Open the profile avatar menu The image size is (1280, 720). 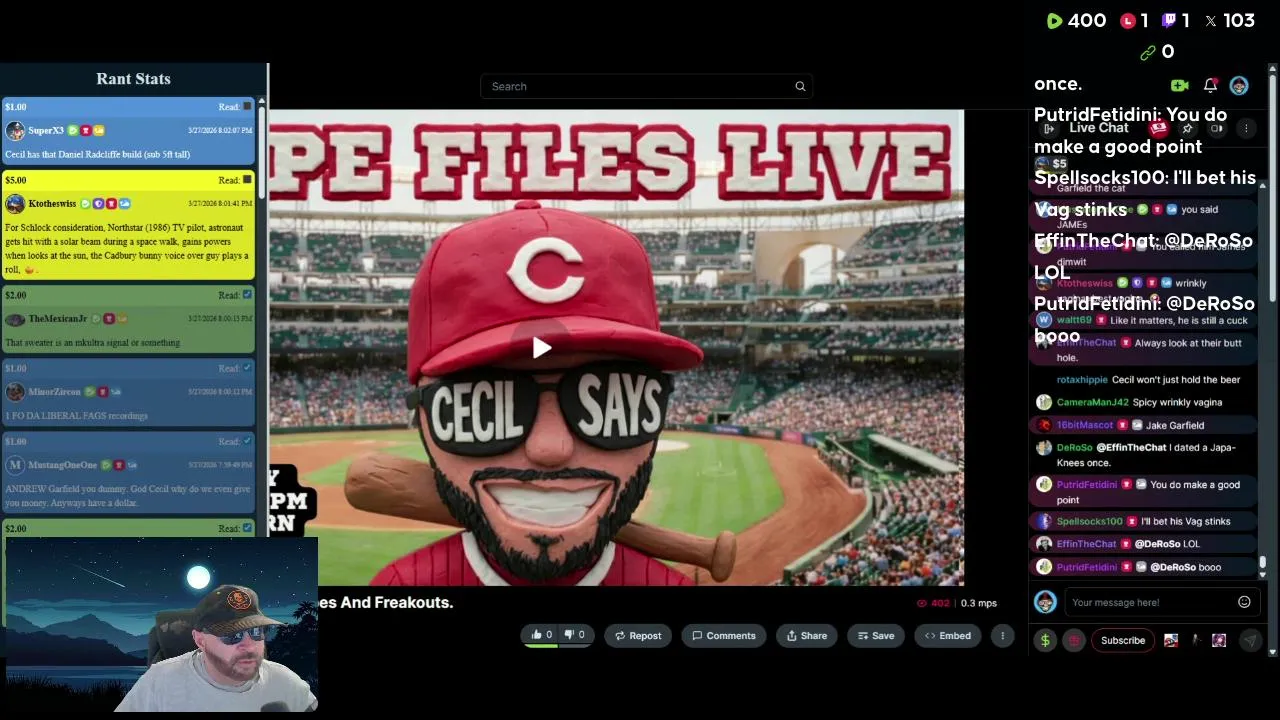[1239, 86]
